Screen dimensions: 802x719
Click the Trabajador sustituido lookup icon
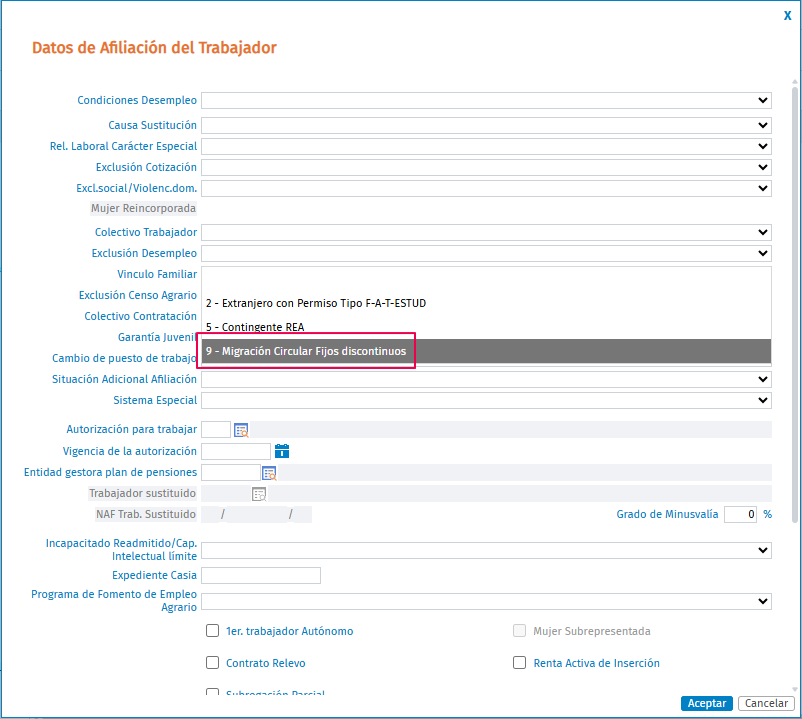[259, 494]
